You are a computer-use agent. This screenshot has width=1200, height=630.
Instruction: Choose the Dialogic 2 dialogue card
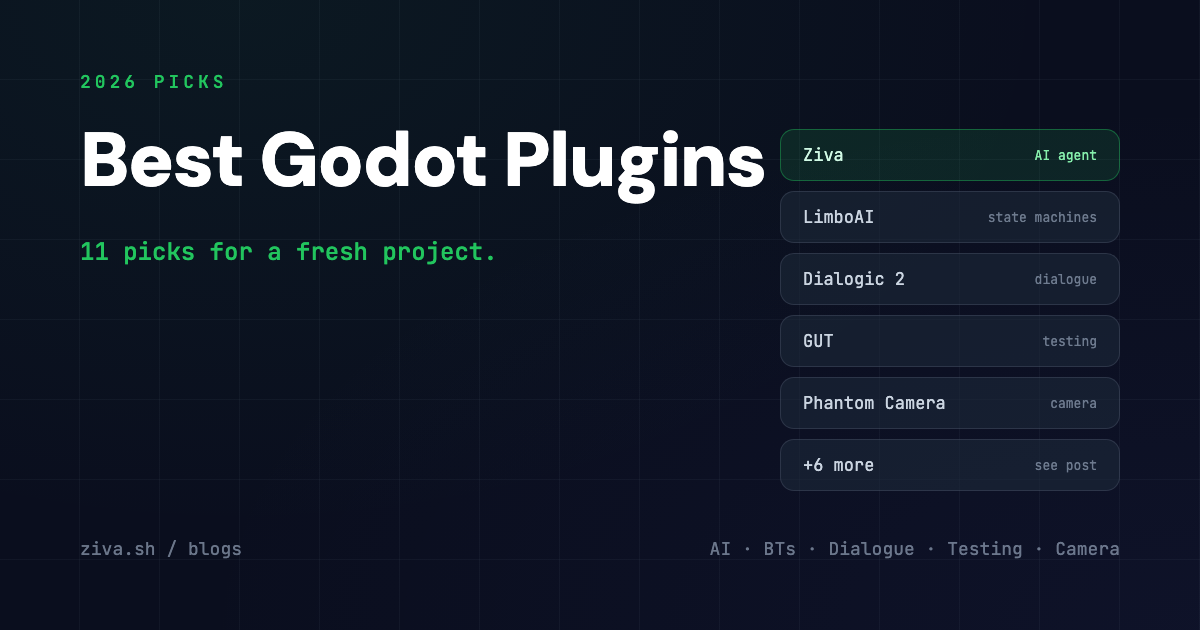coord(949,279)
